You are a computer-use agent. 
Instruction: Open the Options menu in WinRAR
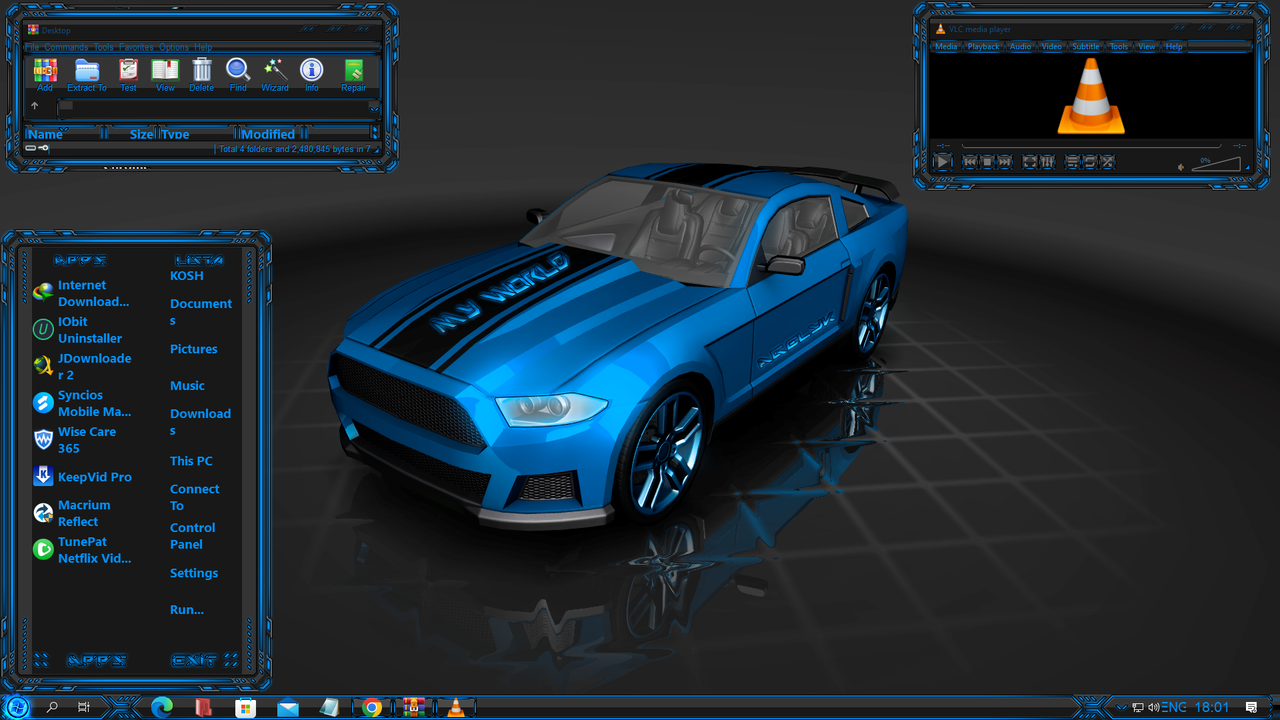(x=174, y=47)
